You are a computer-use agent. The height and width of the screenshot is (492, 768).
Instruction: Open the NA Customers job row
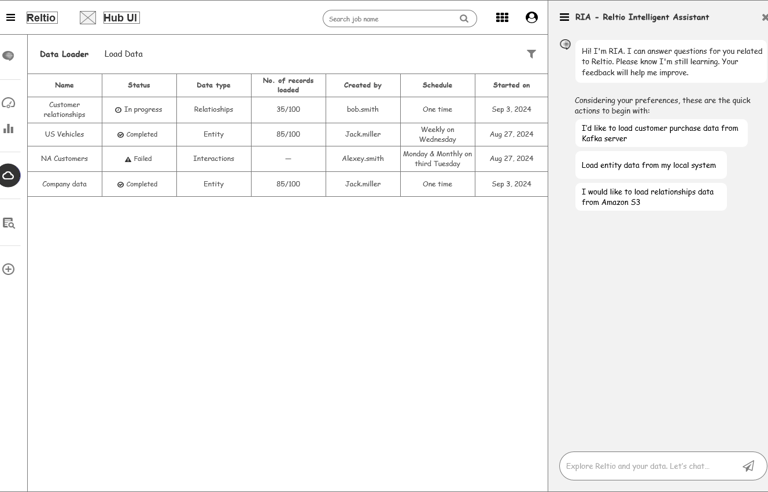(x=64, y=158)
